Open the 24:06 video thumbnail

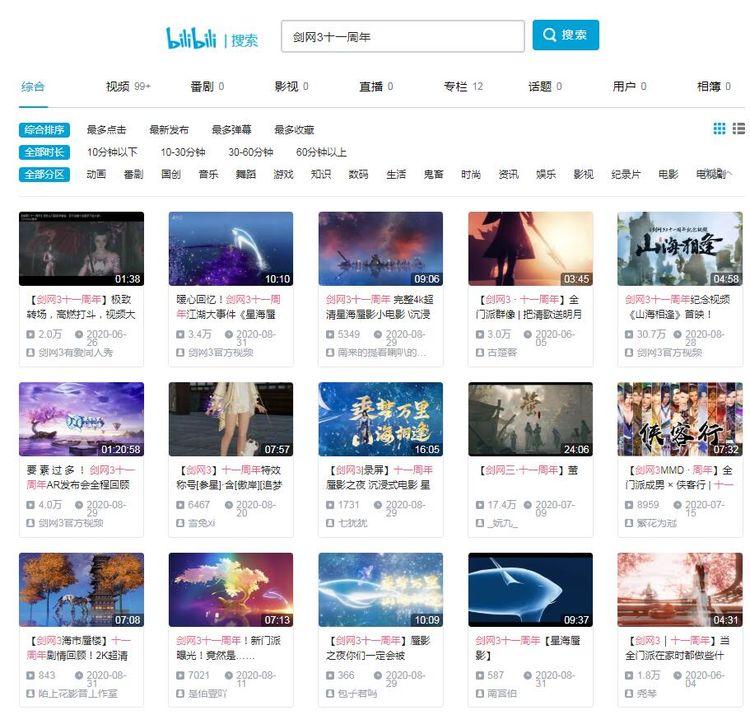click(x=530, y=419)
